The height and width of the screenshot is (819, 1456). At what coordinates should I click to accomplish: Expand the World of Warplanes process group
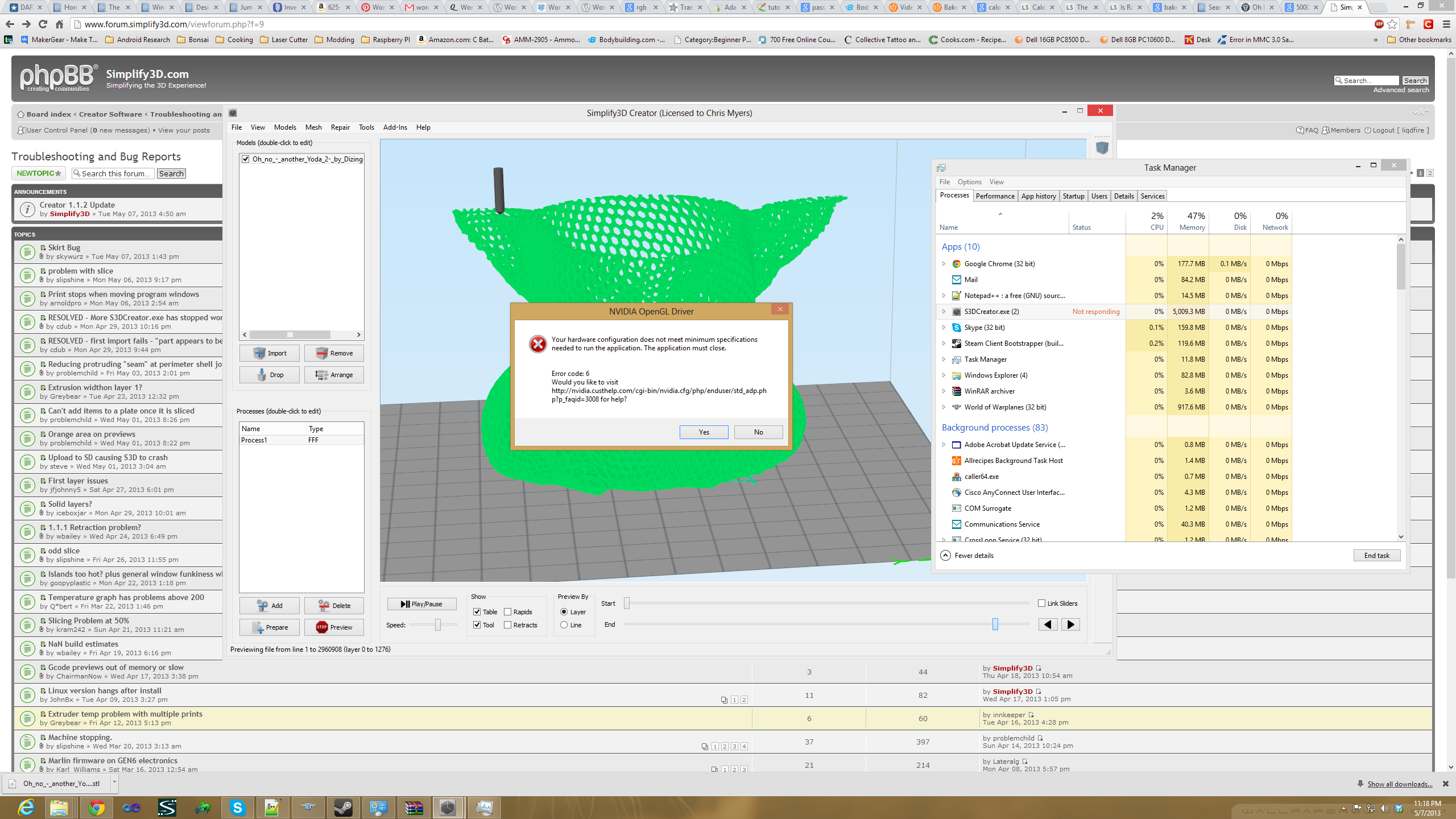(x=944, y=407)
